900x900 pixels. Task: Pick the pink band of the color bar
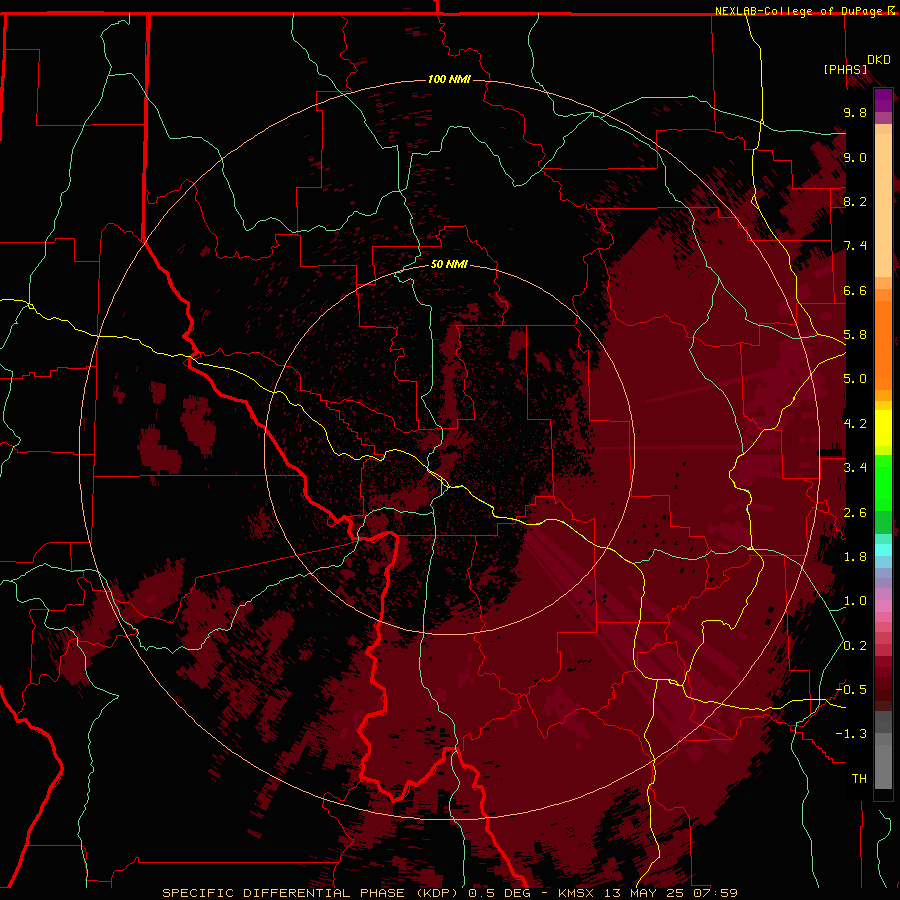point(883,606)
